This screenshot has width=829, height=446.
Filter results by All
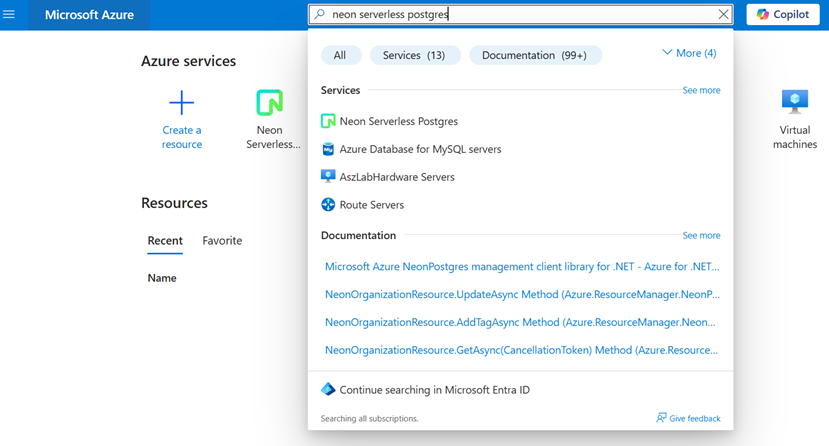[x=340, y=55]
